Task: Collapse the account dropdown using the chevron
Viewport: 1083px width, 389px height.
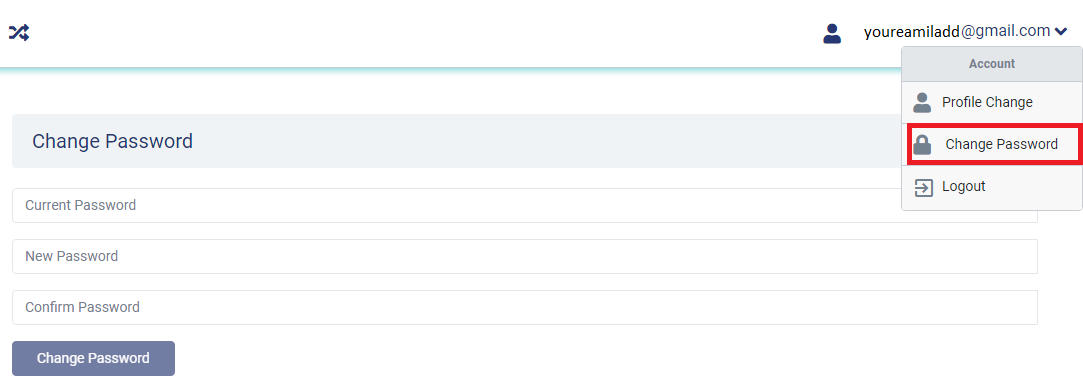Action: 1062,31
